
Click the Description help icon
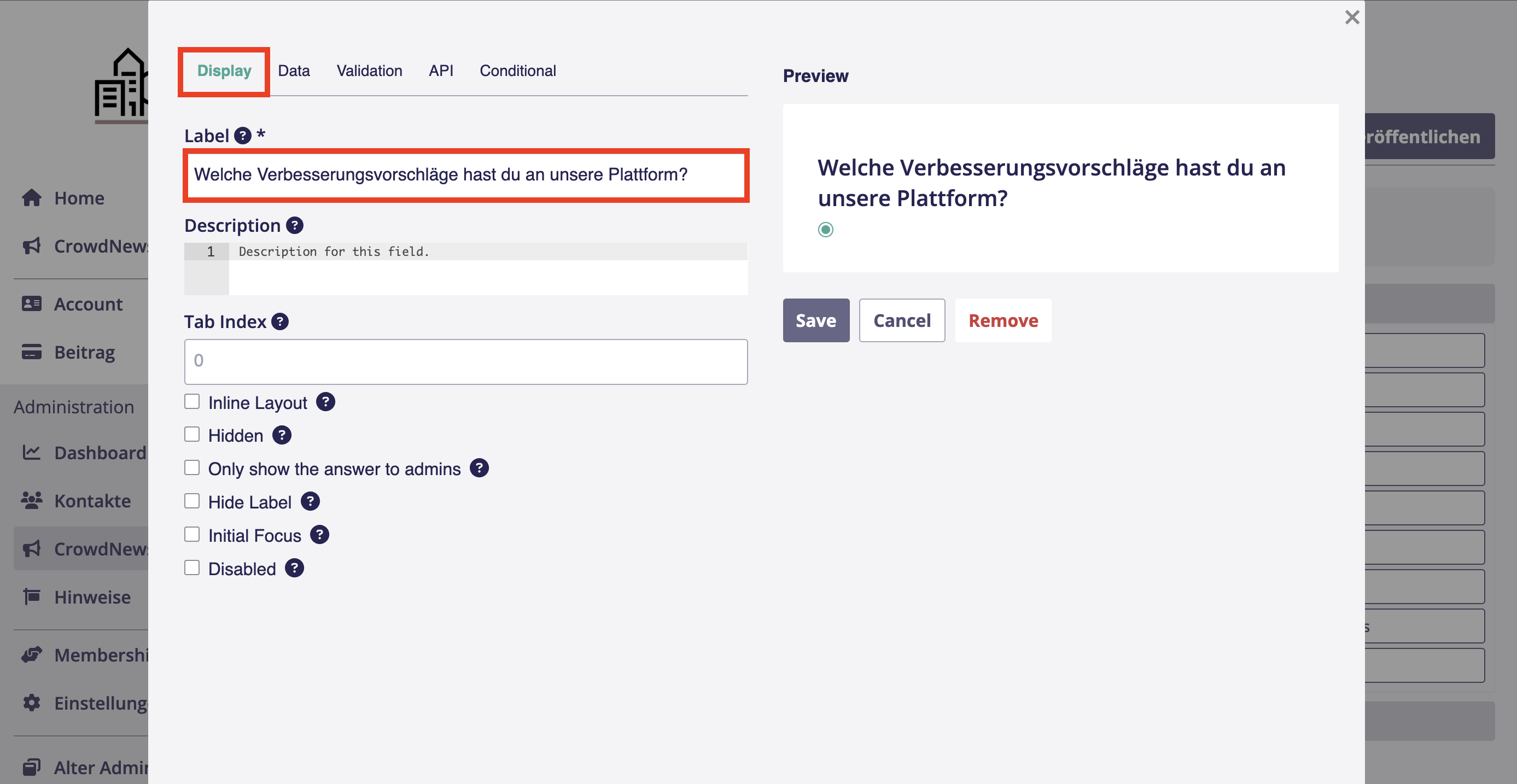coord(294,225)
